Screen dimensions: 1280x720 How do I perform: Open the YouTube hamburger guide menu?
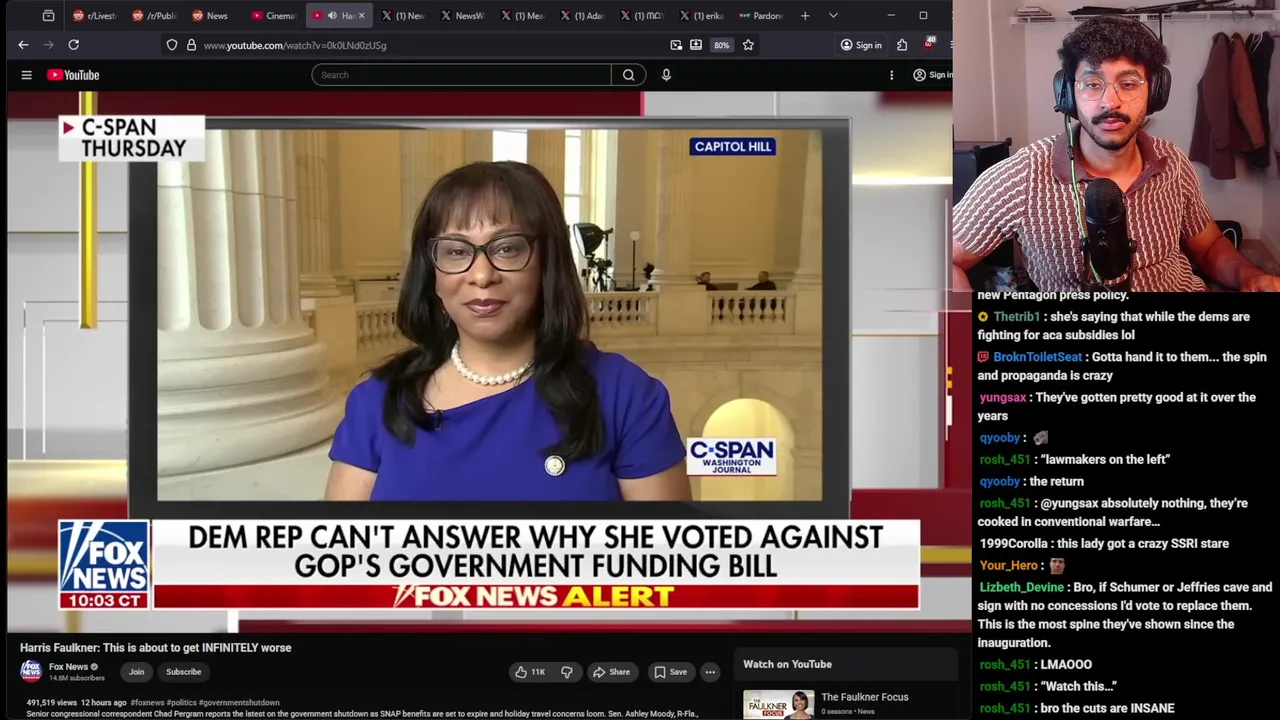(x=27, y=75)
